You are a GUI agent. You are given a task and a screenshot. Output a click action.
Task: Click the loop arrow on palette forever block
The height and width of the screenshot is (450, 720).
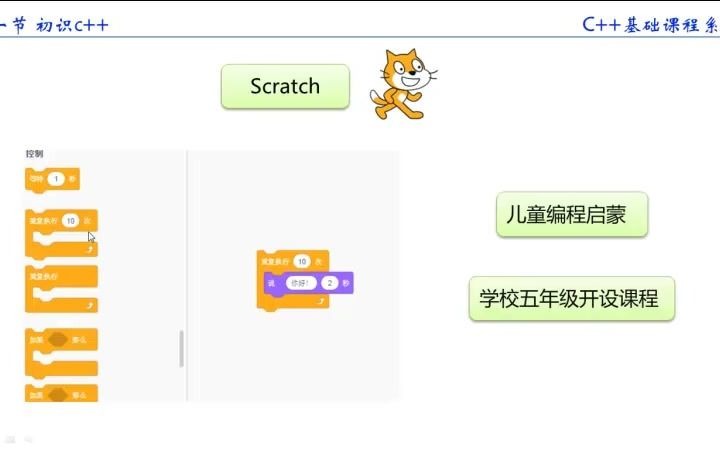pos(90,305)
